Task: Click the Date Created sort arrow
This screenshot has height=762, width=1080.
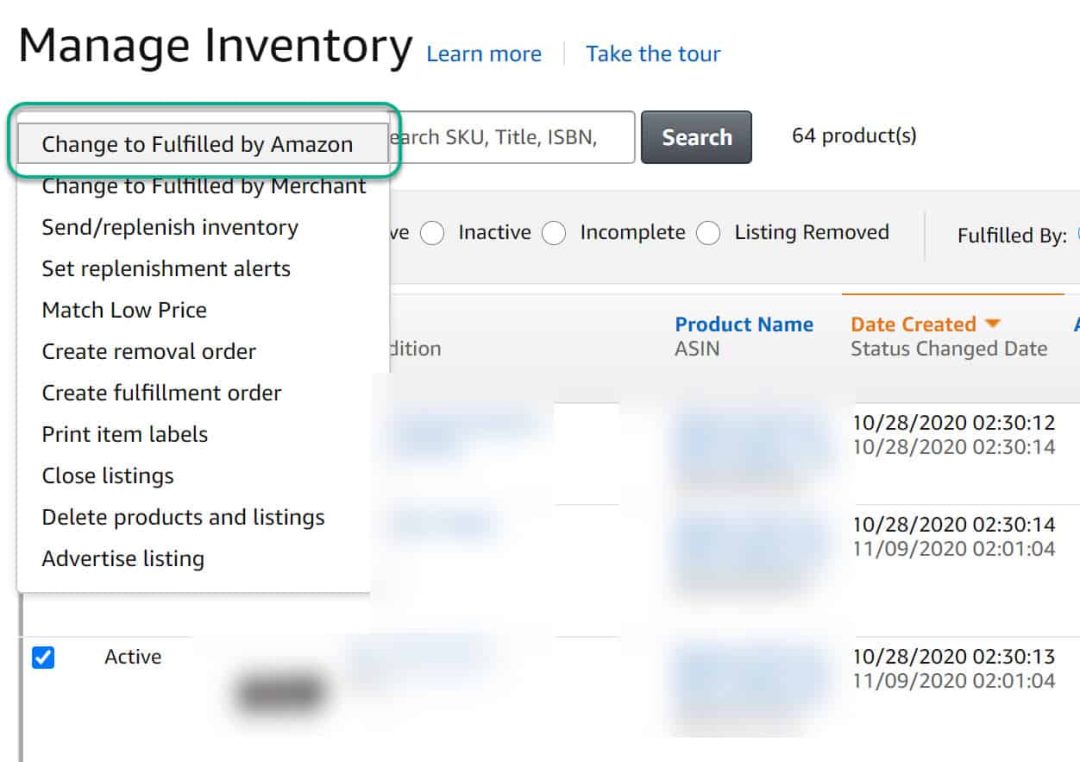Action: click(x=992, y=324)
